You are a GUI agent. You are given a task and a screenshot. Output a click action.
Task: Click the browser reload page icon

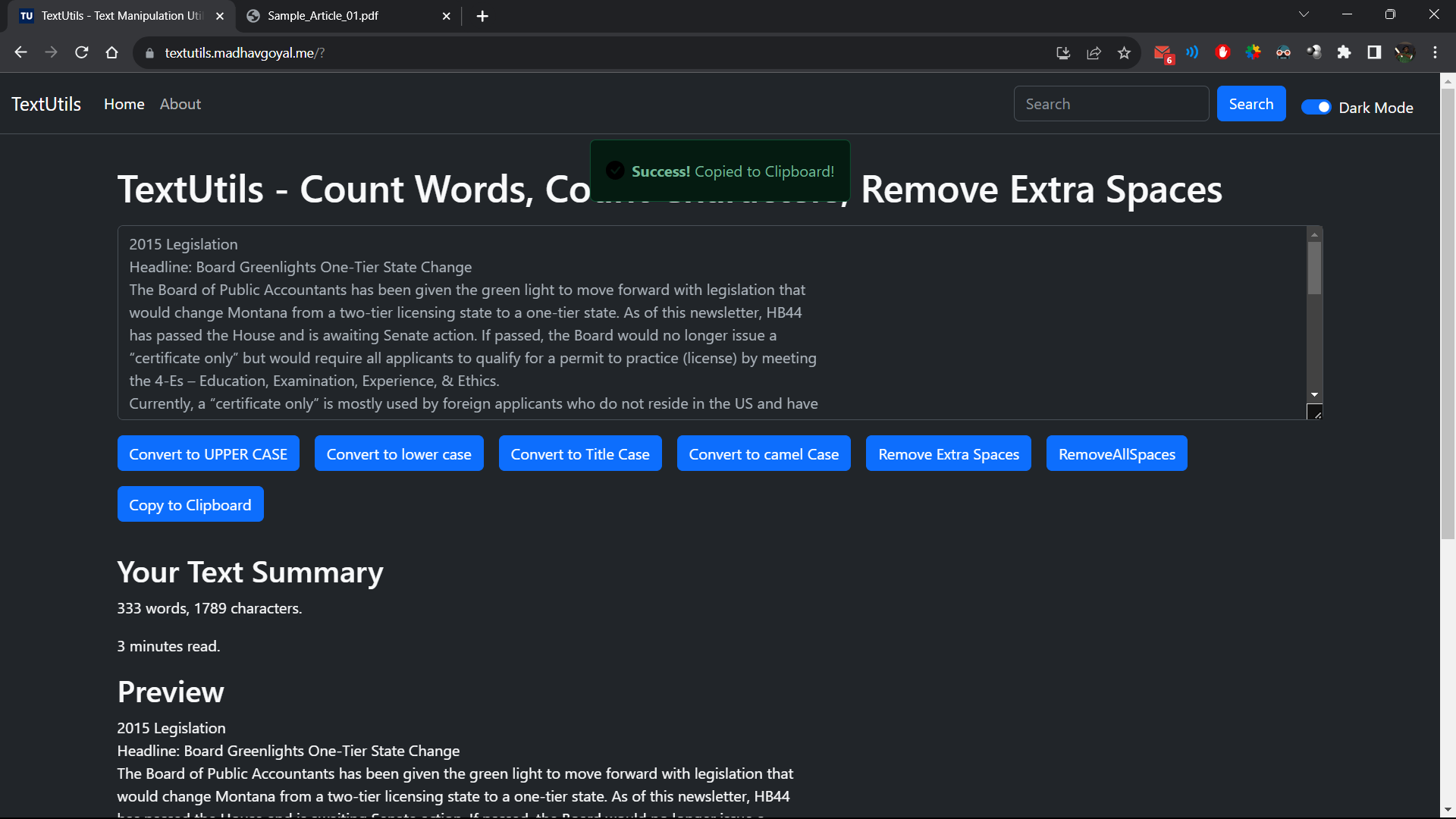(x=82, y=52)
